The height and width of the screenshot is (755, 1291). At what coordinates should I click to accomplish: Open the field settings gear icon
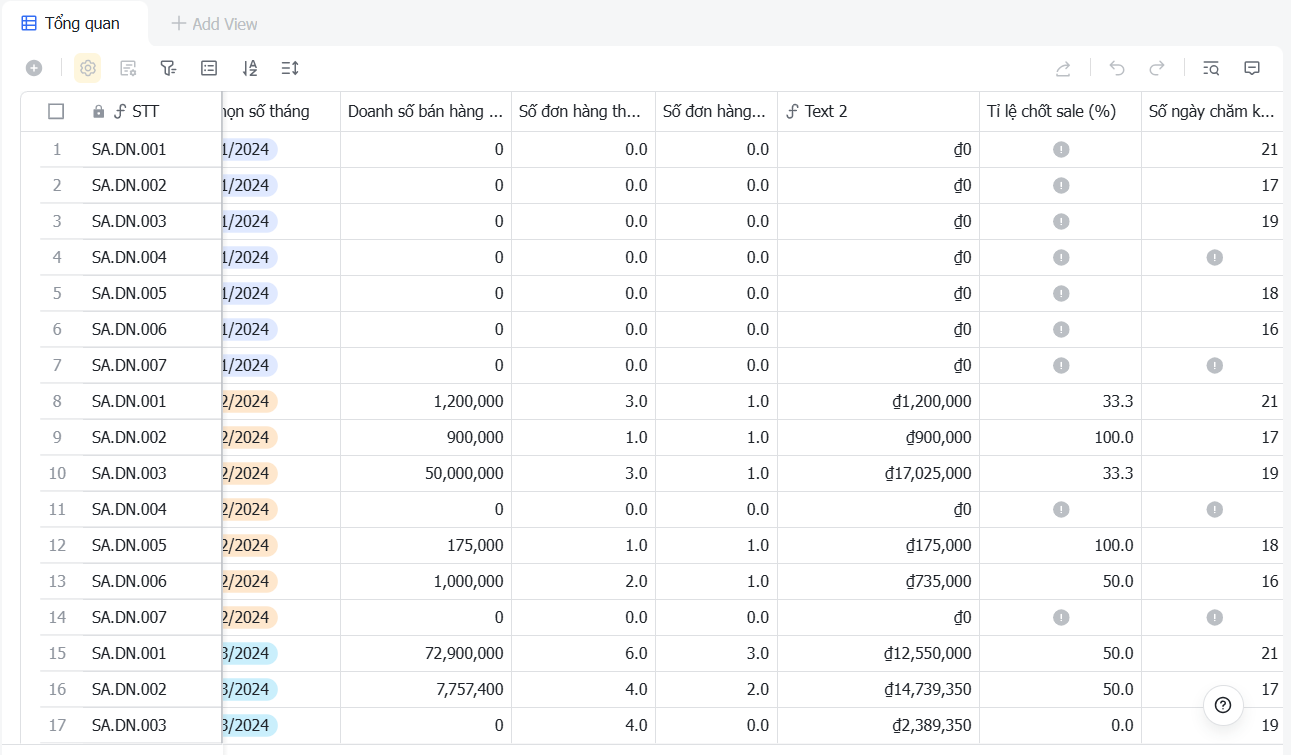pyautogui.click(x=88, y=68)
